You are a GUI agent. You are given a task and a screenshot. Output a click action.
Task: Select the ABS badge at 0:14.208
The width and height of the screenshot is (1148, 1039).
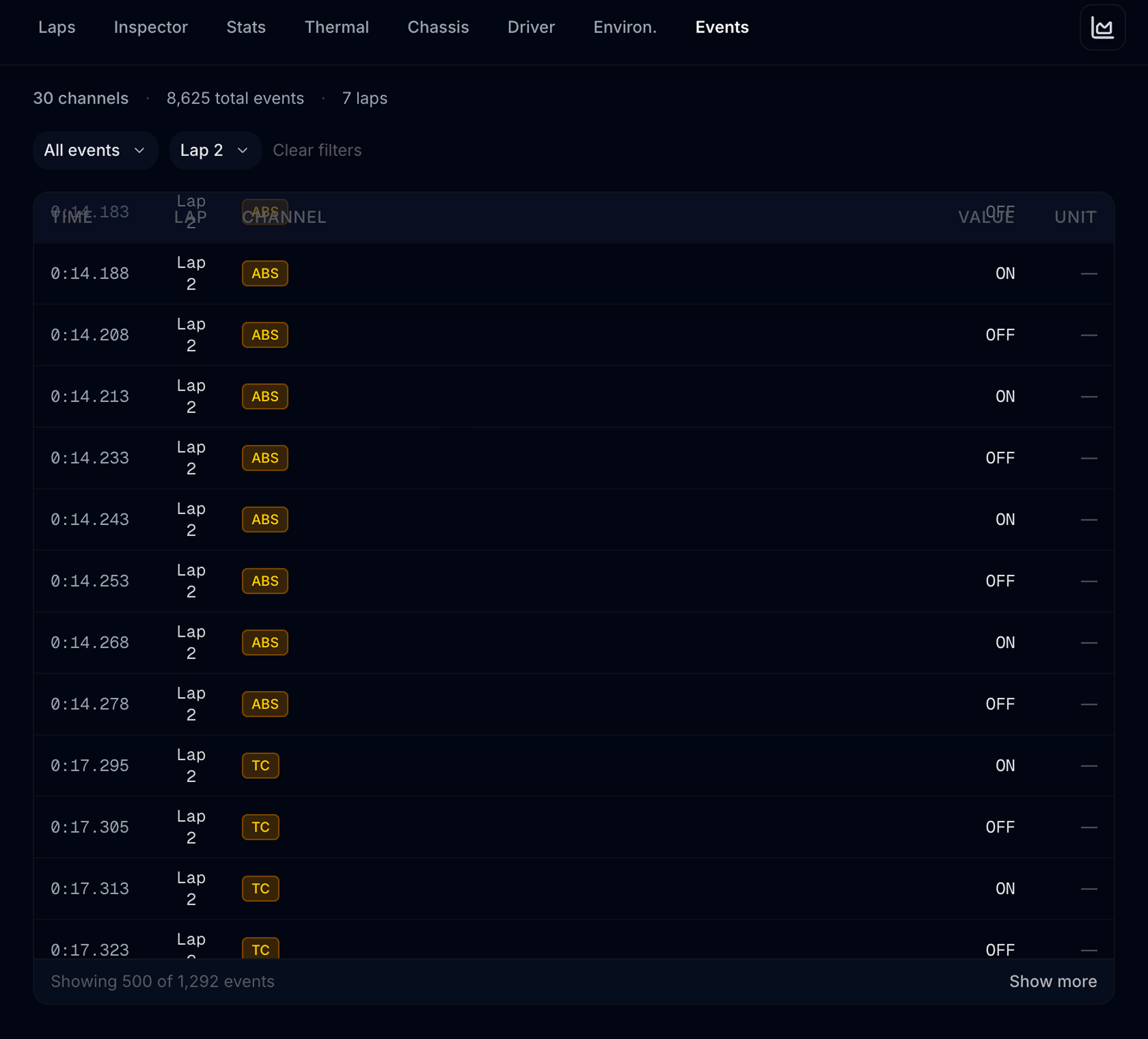(x=265, y=335)
